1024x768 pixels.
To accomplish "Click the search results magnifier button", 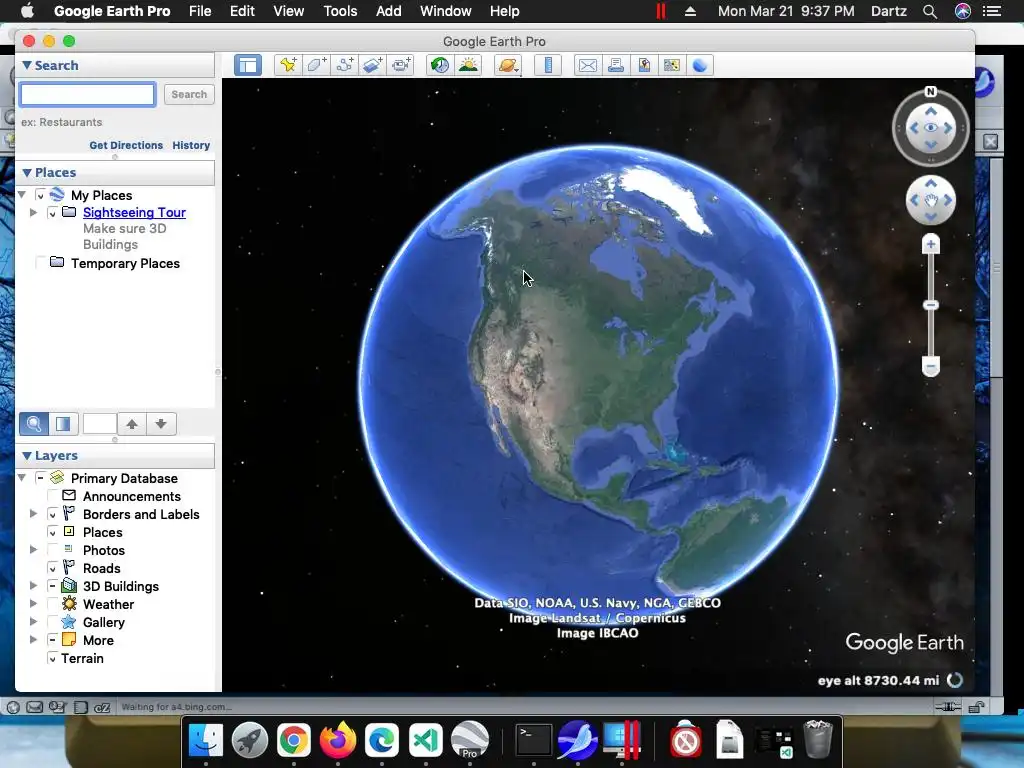I will pos(33,424).
